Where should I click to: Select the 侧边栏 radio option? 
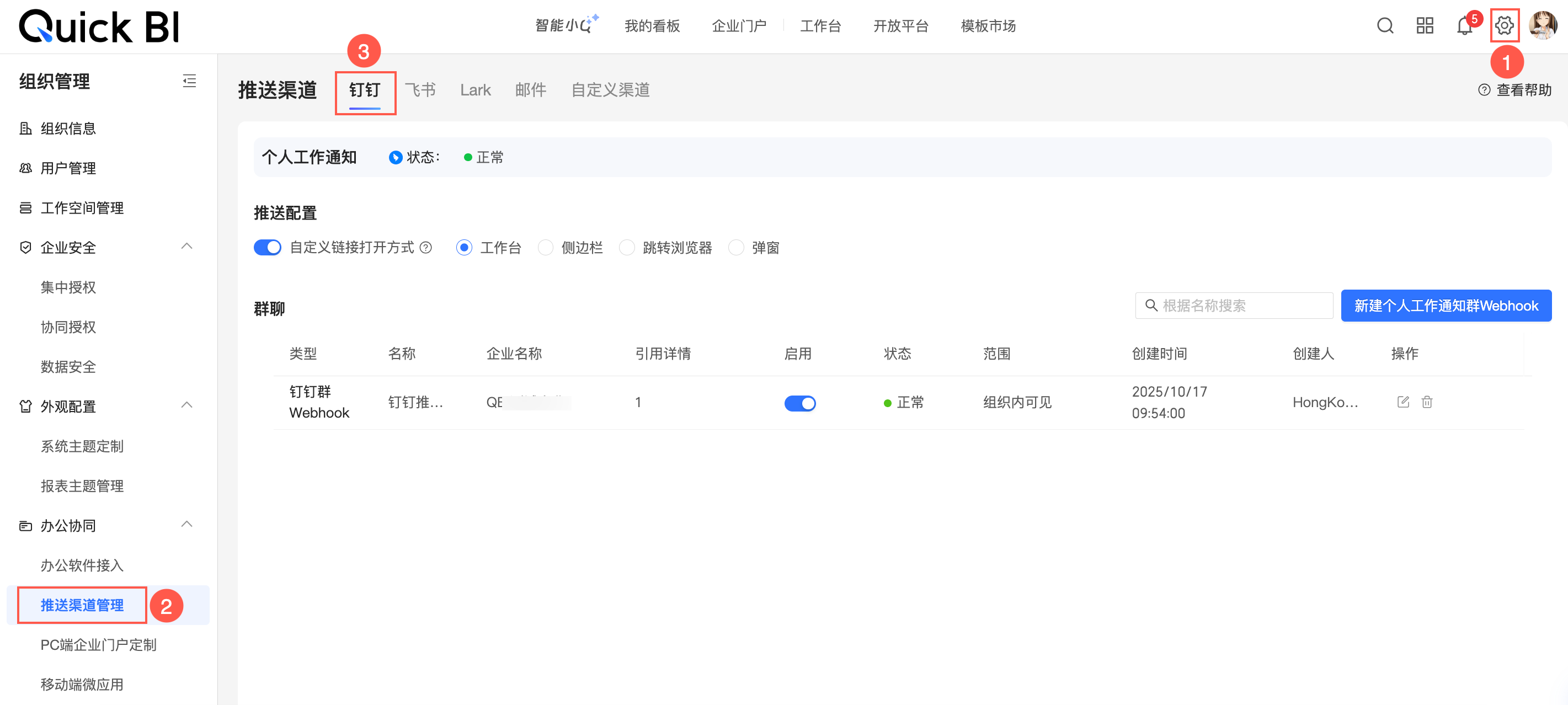point(546,248)
